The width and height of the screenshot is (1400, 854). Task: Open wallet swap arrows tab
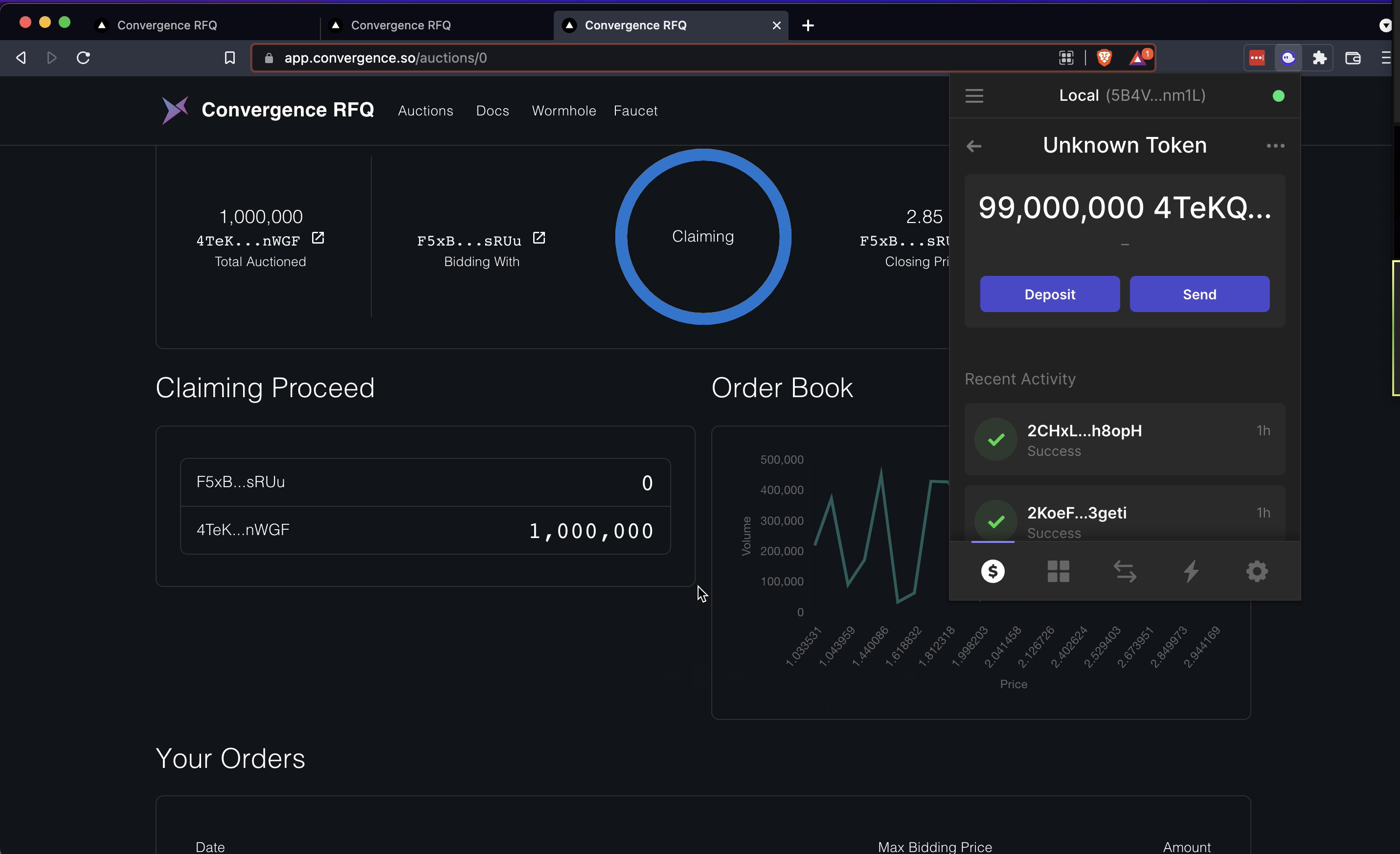click(1125, 571)
